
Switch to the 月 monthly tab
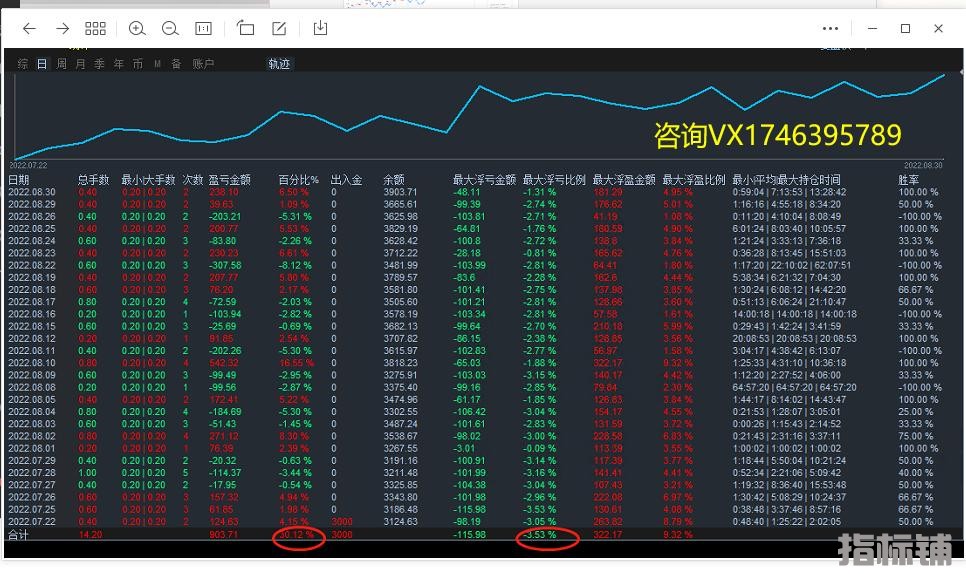(81, 64)
